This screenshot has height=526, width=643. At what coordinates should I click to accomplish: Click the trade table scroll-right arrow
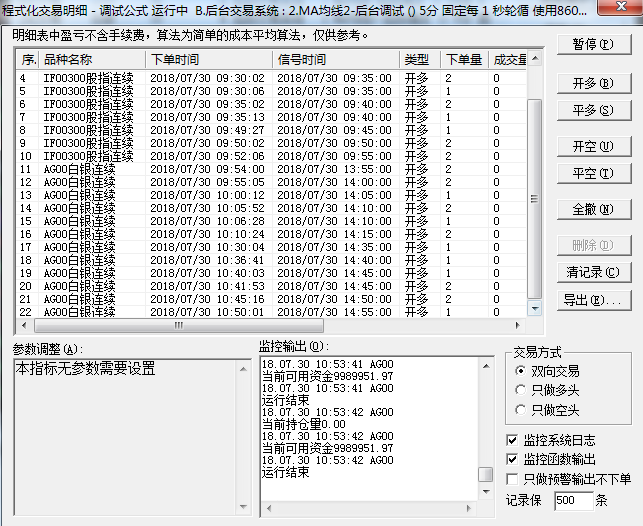(518, 326)
